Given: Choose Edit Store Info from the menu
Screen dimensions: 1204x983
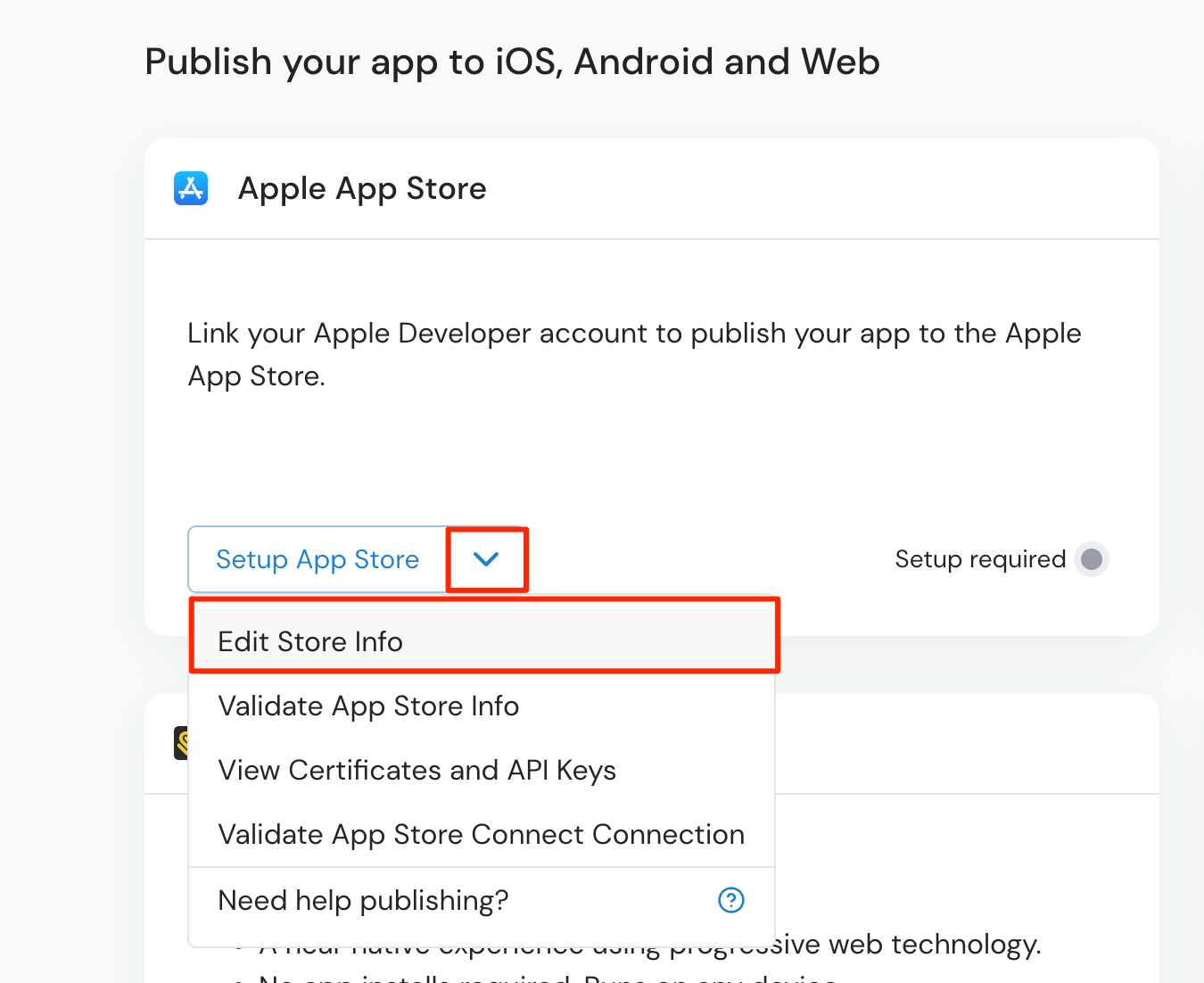Looking at the screenshot, I should coord(310,641).
